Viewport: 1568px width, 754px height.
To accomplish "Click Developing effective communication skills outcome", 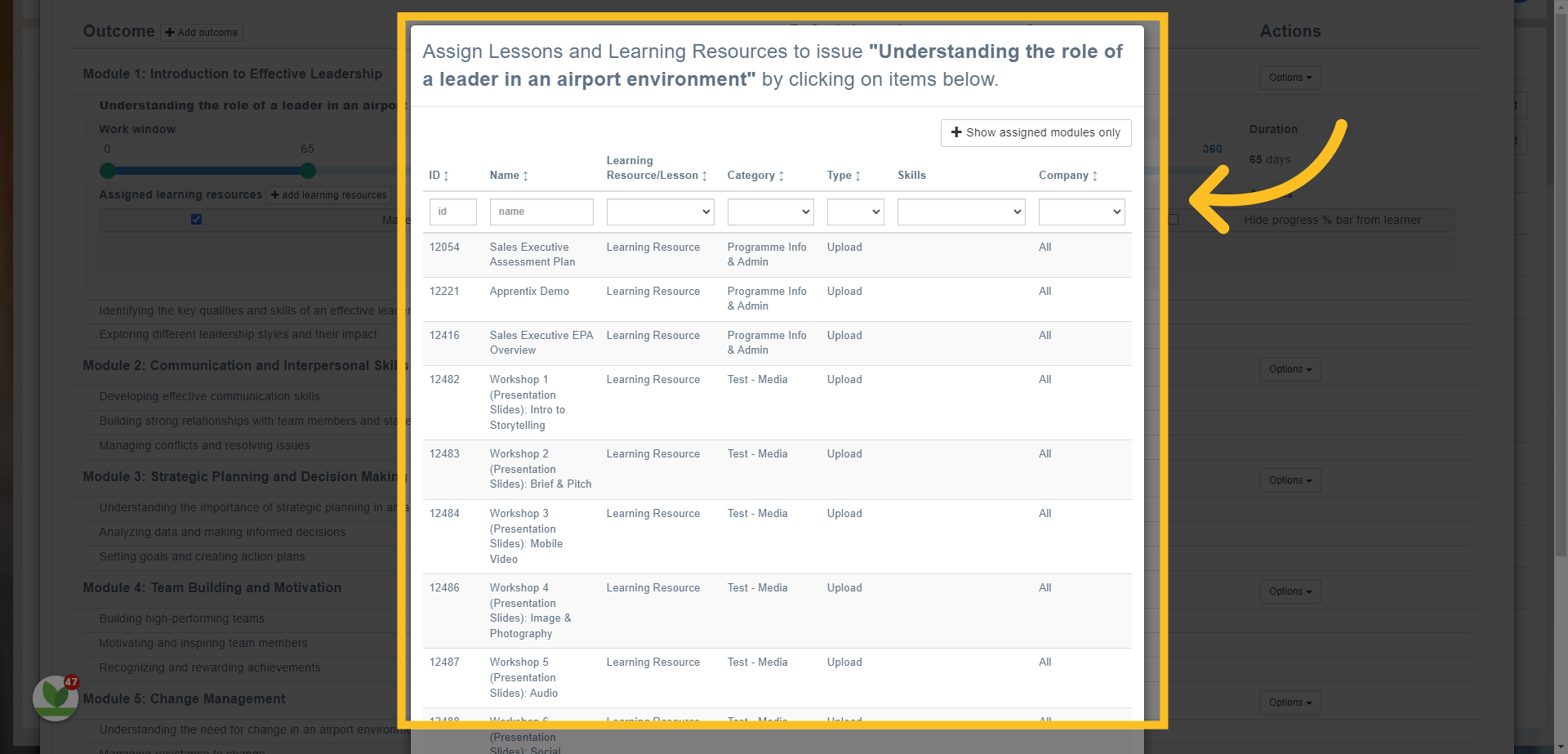I will (209, 397).
